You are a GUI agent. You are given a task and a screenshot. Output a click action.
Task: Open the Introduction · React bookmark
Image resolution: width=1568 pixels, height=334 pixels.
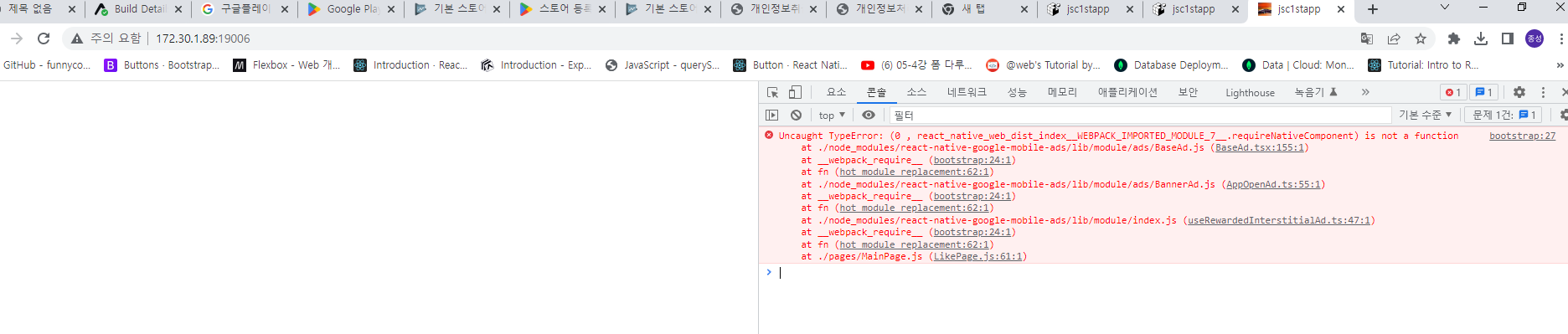tap(410, 65)
